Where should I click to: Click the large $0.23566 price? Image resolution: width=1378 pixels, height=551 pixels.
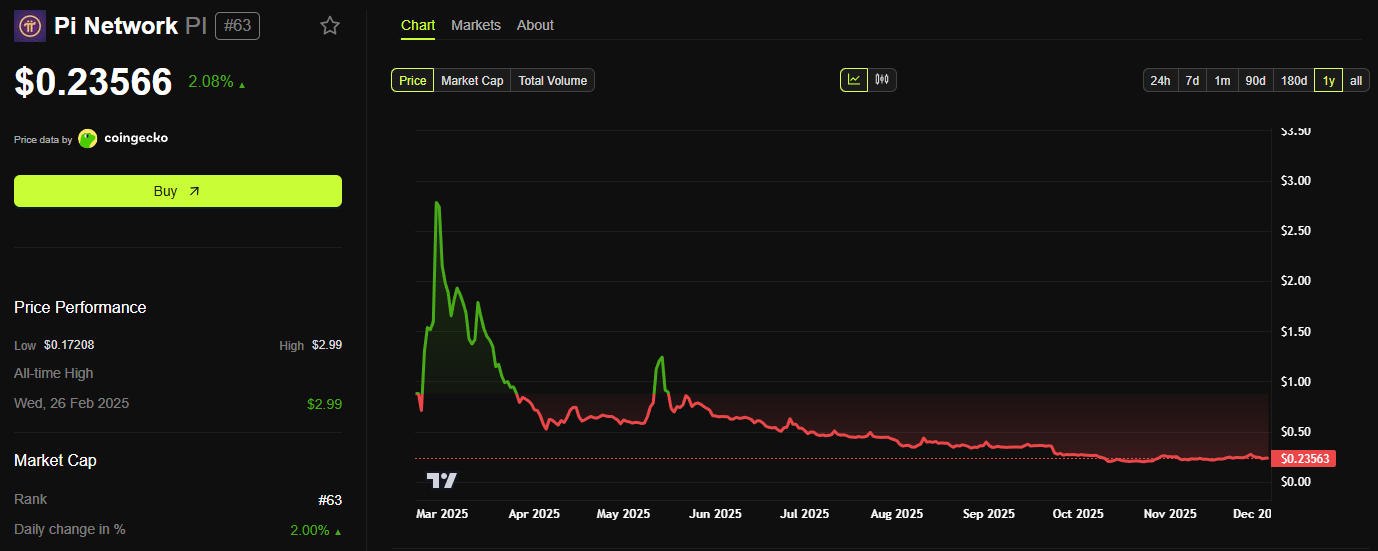(93, 82)
